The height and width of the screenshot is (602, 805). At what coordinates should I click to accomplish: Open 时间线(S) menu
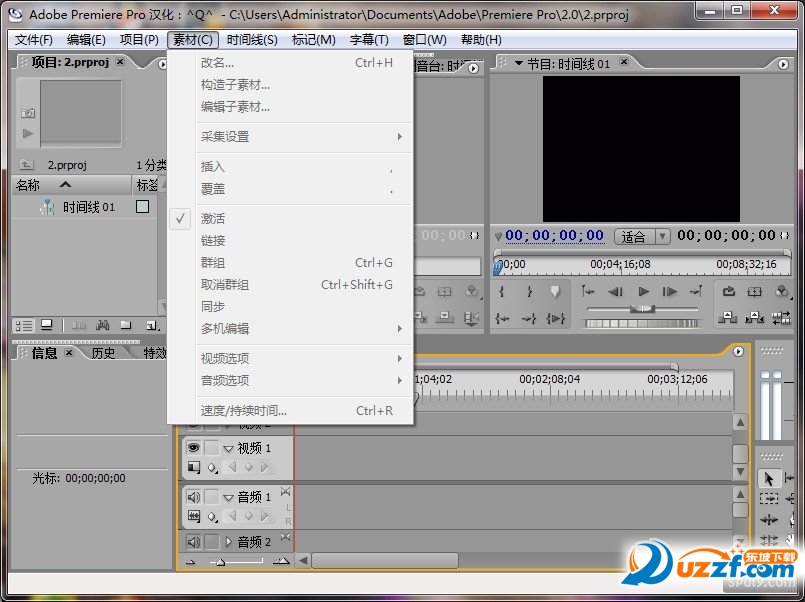(252, 40)
